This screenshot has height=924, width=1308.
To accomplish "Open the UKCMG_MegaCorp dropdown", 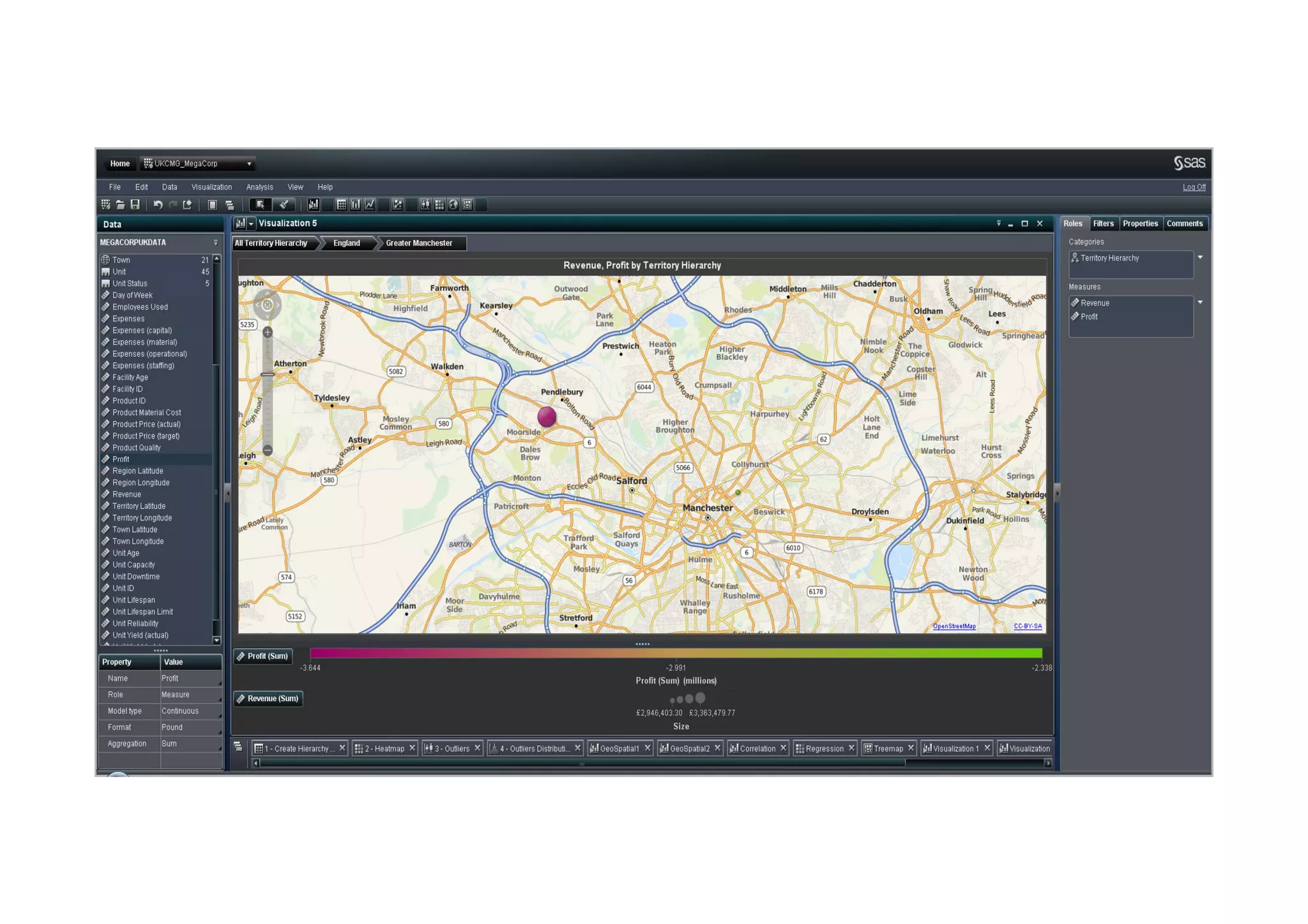I will [249, 164].
